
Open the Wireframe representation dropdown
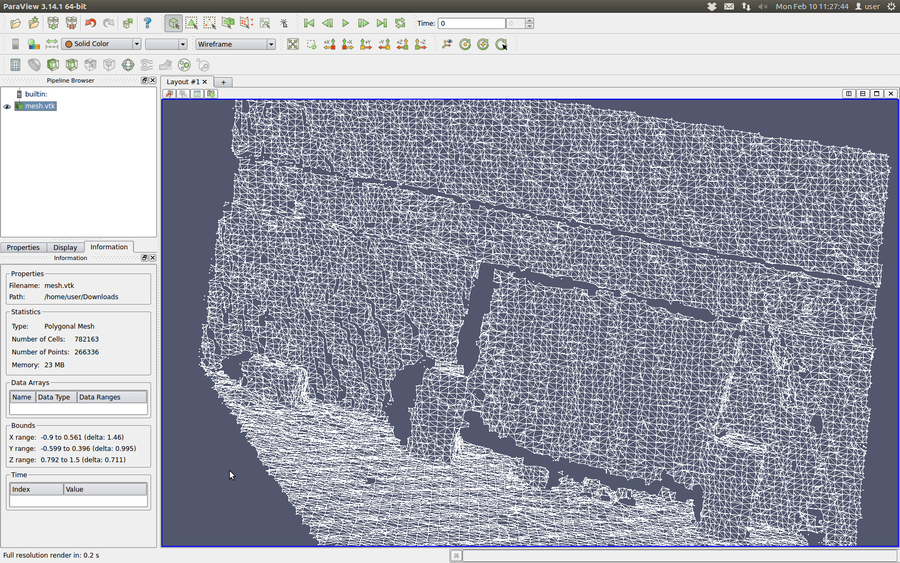235,44
